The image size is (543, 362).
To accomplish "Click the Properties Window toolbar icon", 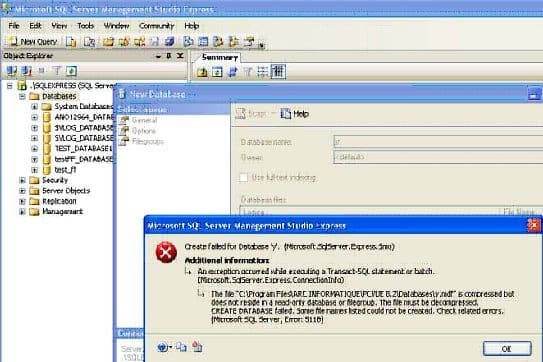I will coord(249,42).
